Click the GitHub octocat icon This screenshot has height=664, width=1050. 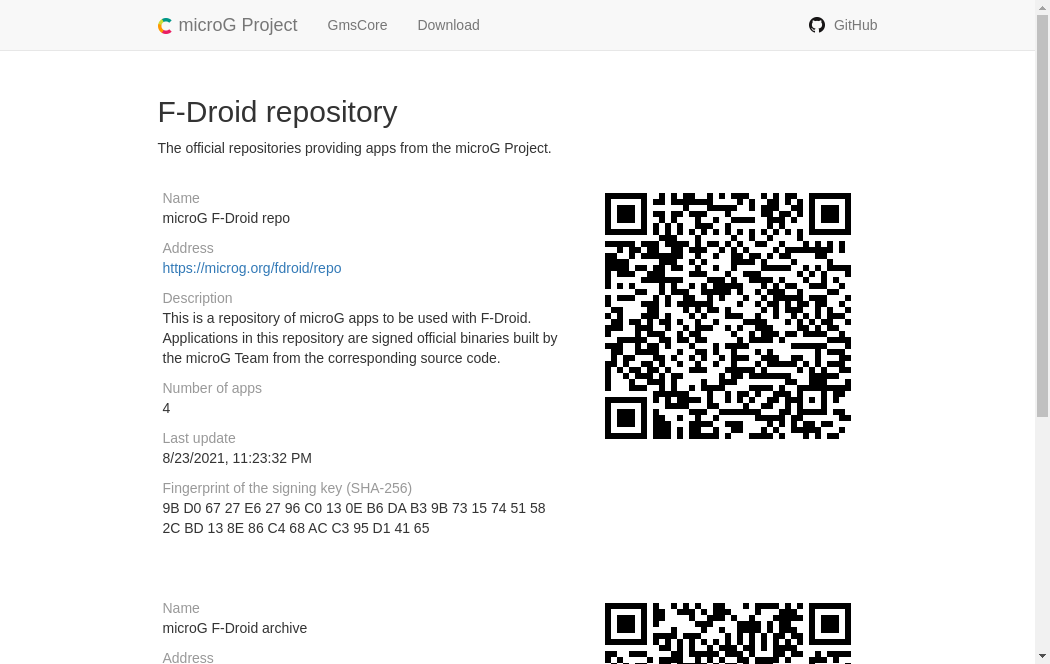point(817,25)
